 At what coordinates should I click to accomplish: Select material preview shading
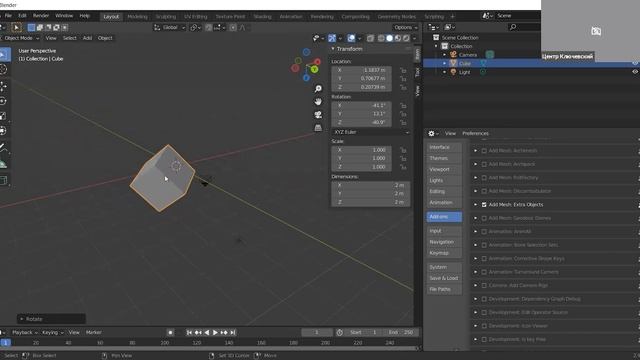398,38
